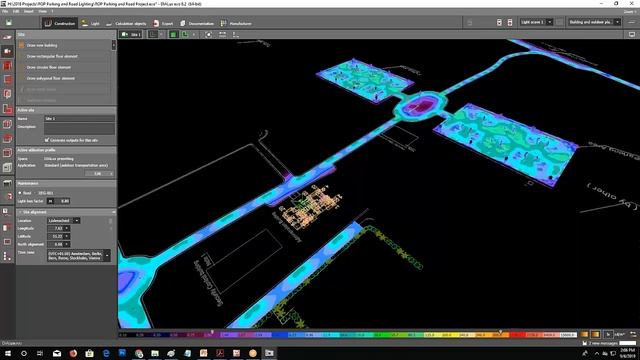Select the dotted copy-along-line tool at sidebar bottom
Image resolution: width=640 pixels, height=360 pixels.
(x=7, y=256)
